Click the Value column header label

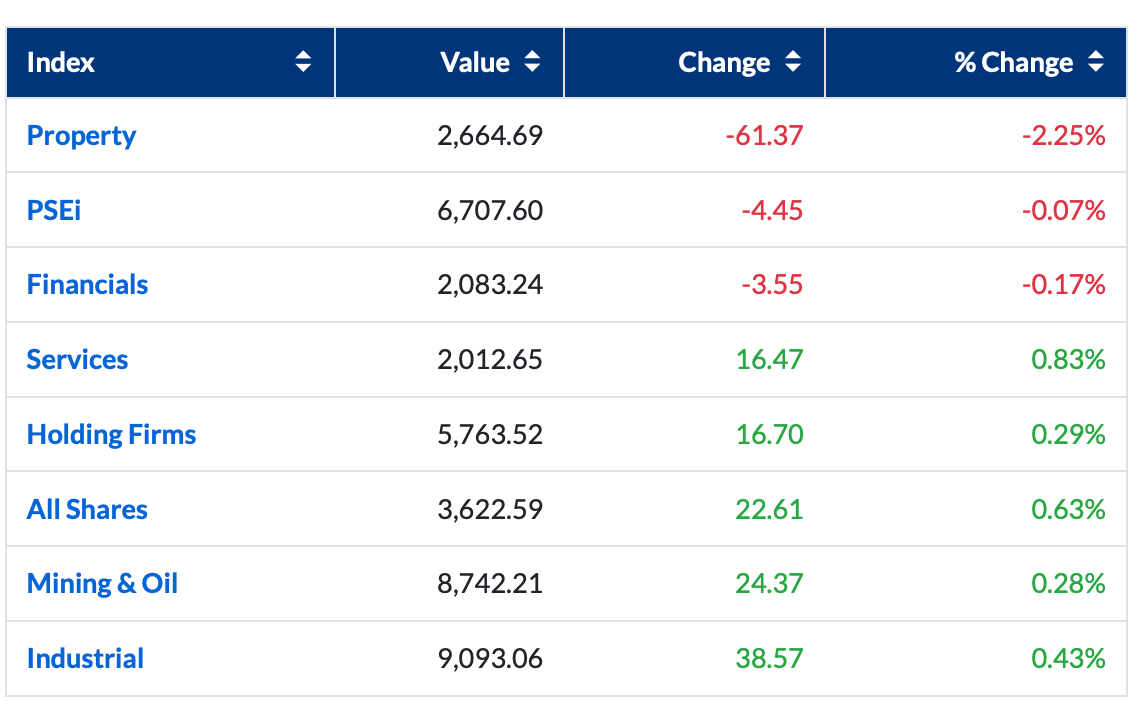475,63
